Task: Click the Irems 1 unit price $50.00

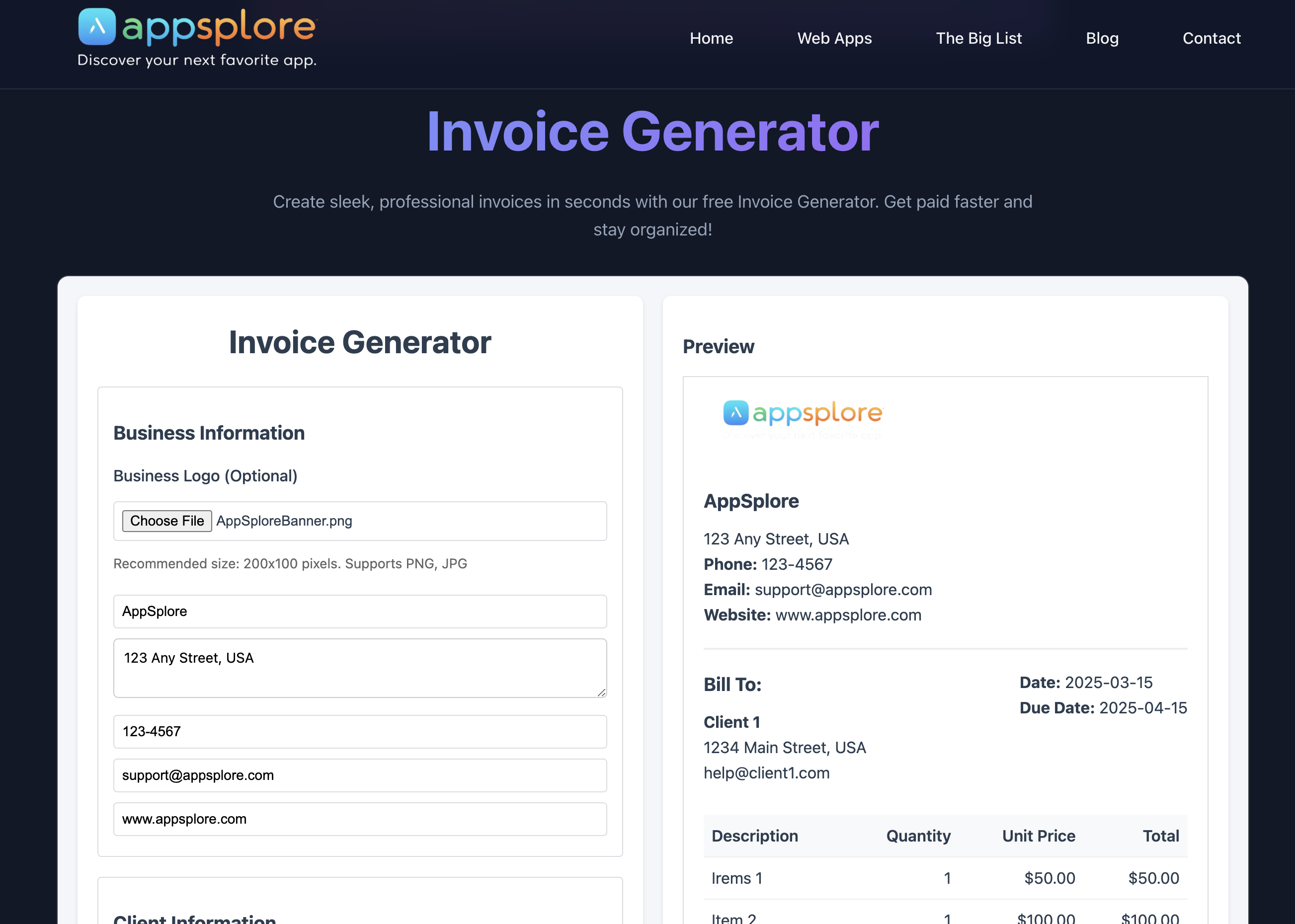Action: coord(1049,878)
